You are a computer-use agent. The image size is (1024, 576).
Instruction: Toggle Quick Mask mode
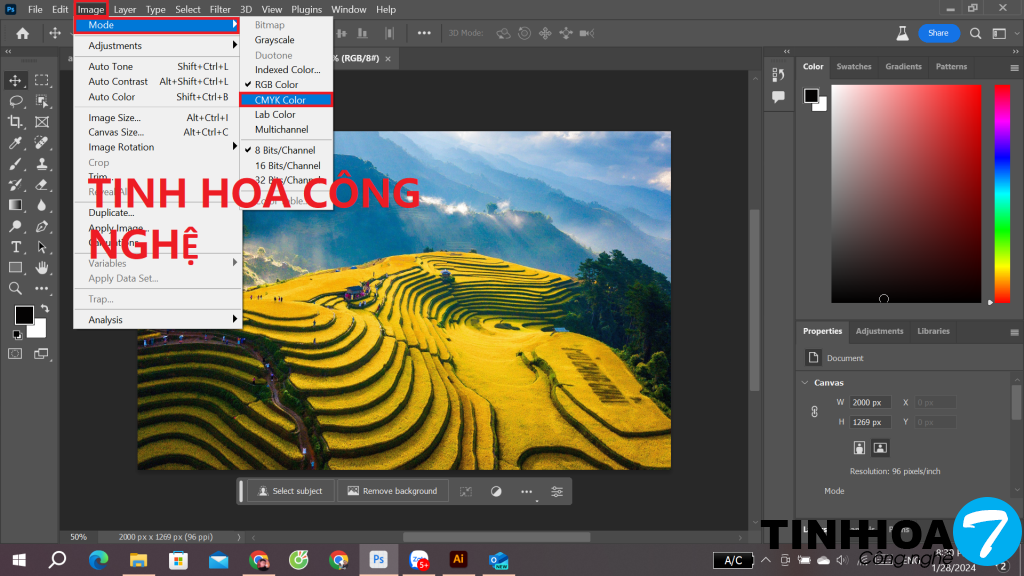click(16, 353)
